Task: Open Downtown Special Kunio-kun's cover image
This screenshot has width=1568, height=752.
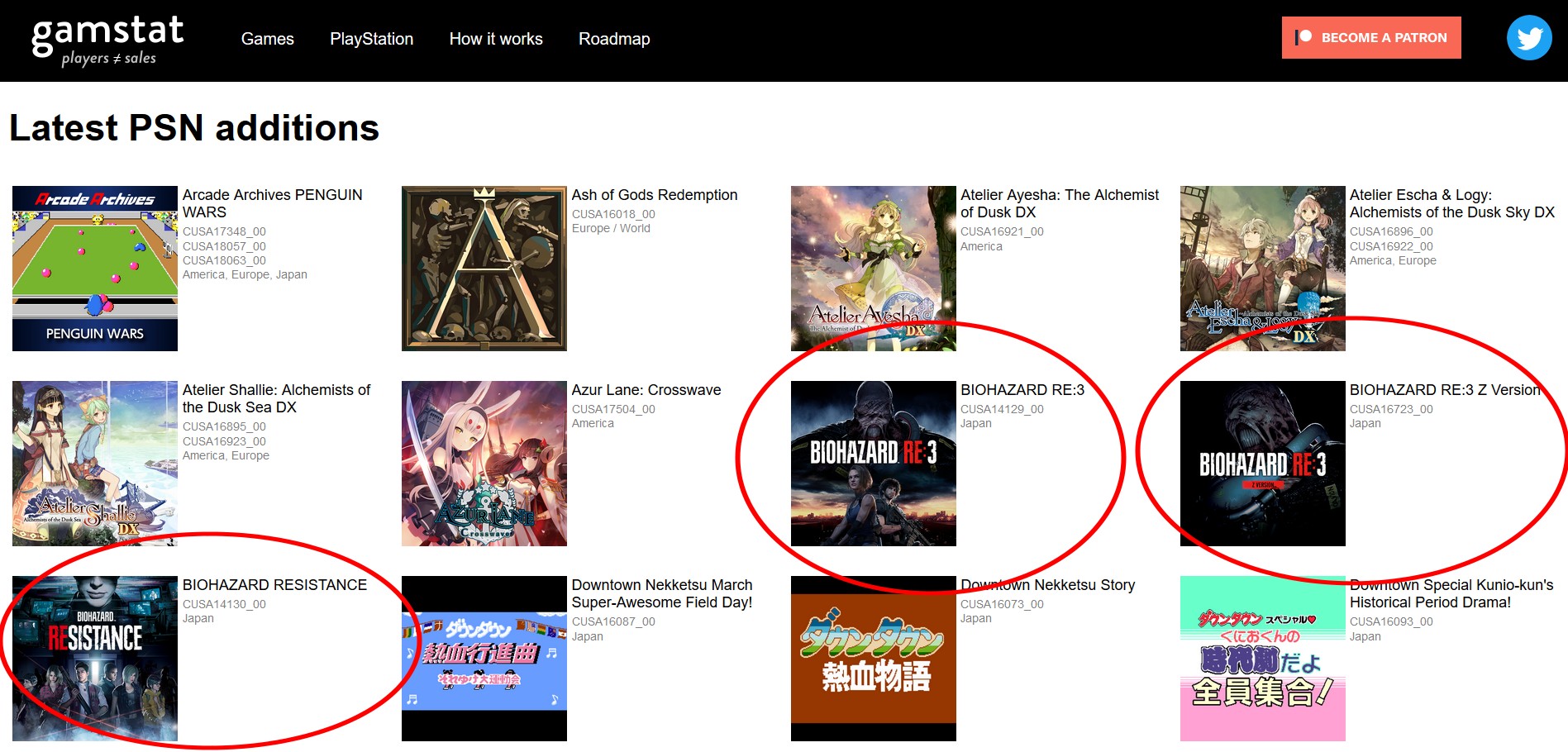Action: (x=1263, y=659)
